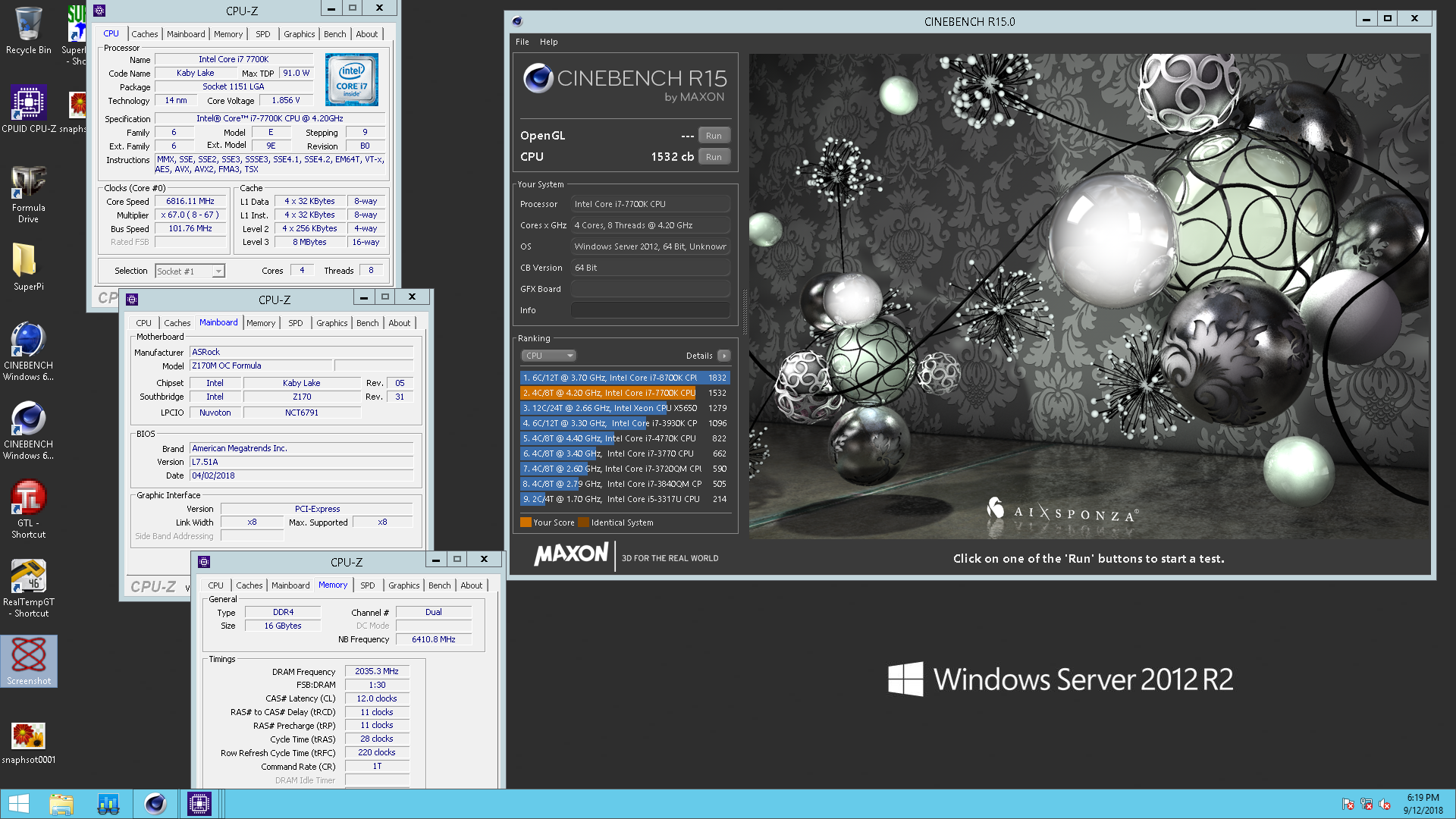Open the Action Center flag tray icon

(1348, 804)
